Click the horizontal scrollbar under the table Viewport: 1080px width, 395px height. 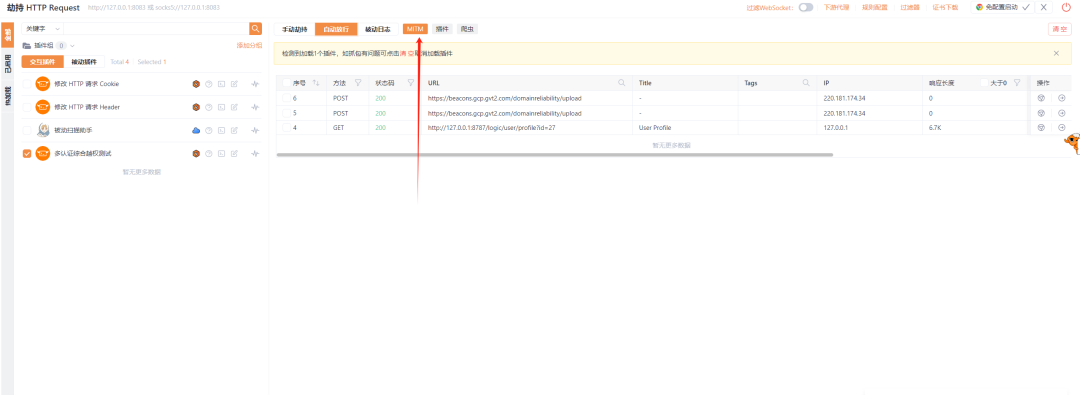click(554, 155)
